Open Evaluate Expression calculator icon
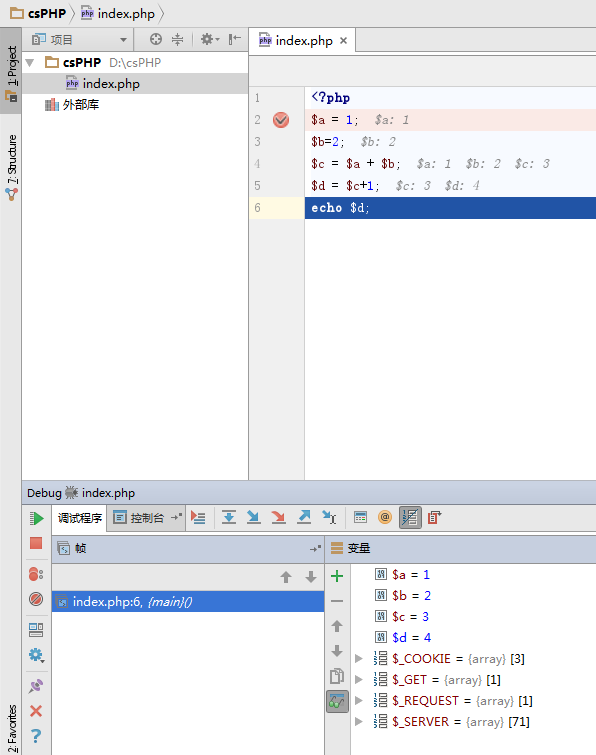596x755 pixels. pyautogui.click(x=360, y=518)
